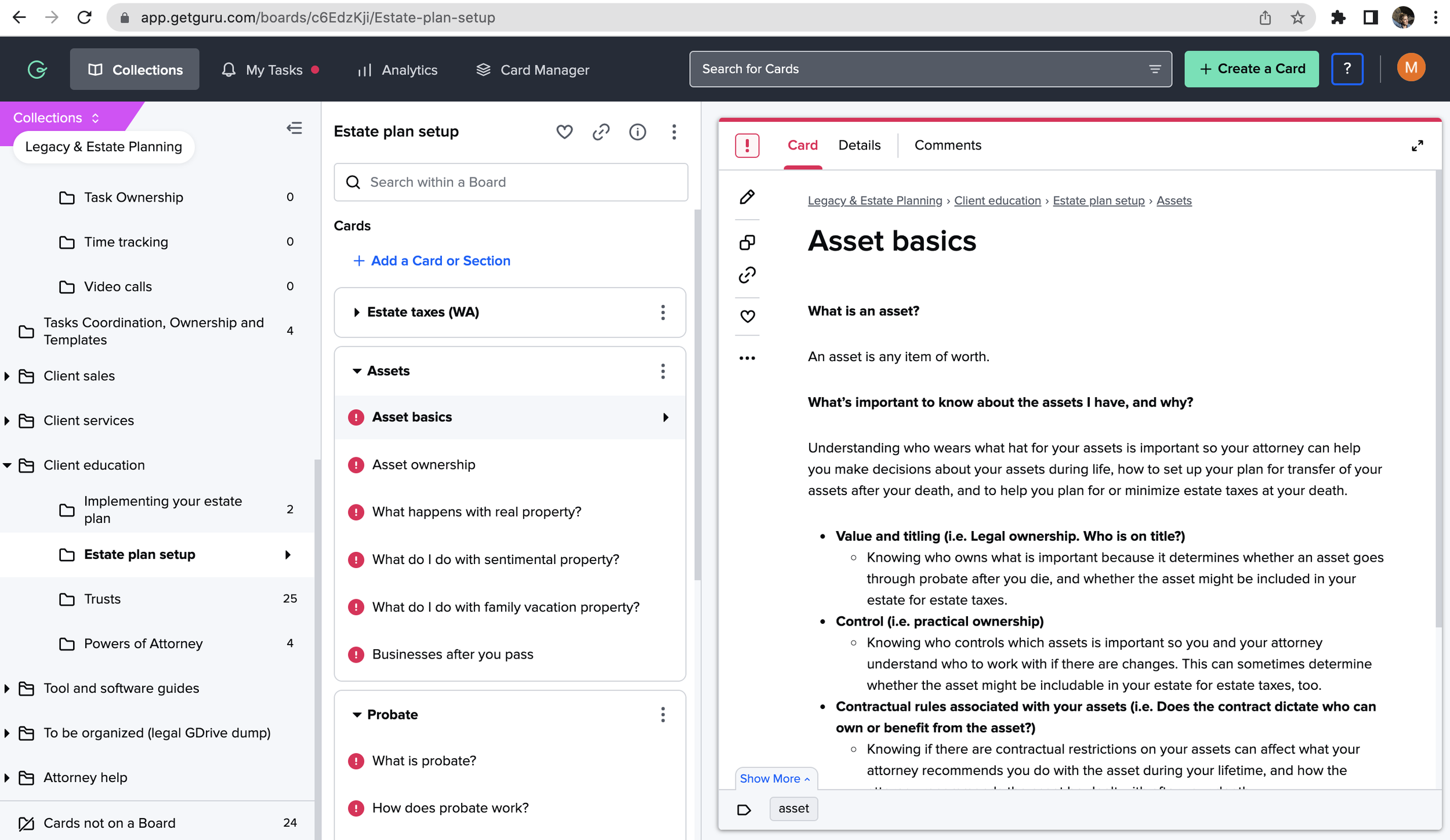The image size is (1450, 840).
Task: Collapse the left sidebar panel
Action: coord(294,128)
